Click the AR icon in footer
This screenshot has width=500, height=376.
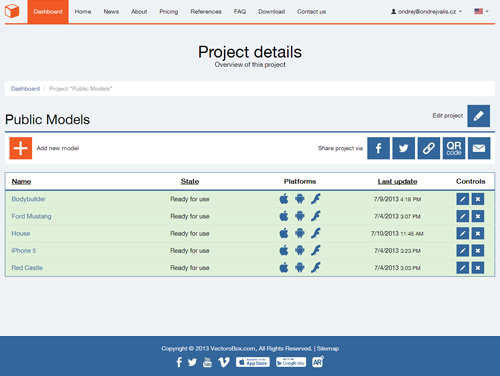point(318,362)
